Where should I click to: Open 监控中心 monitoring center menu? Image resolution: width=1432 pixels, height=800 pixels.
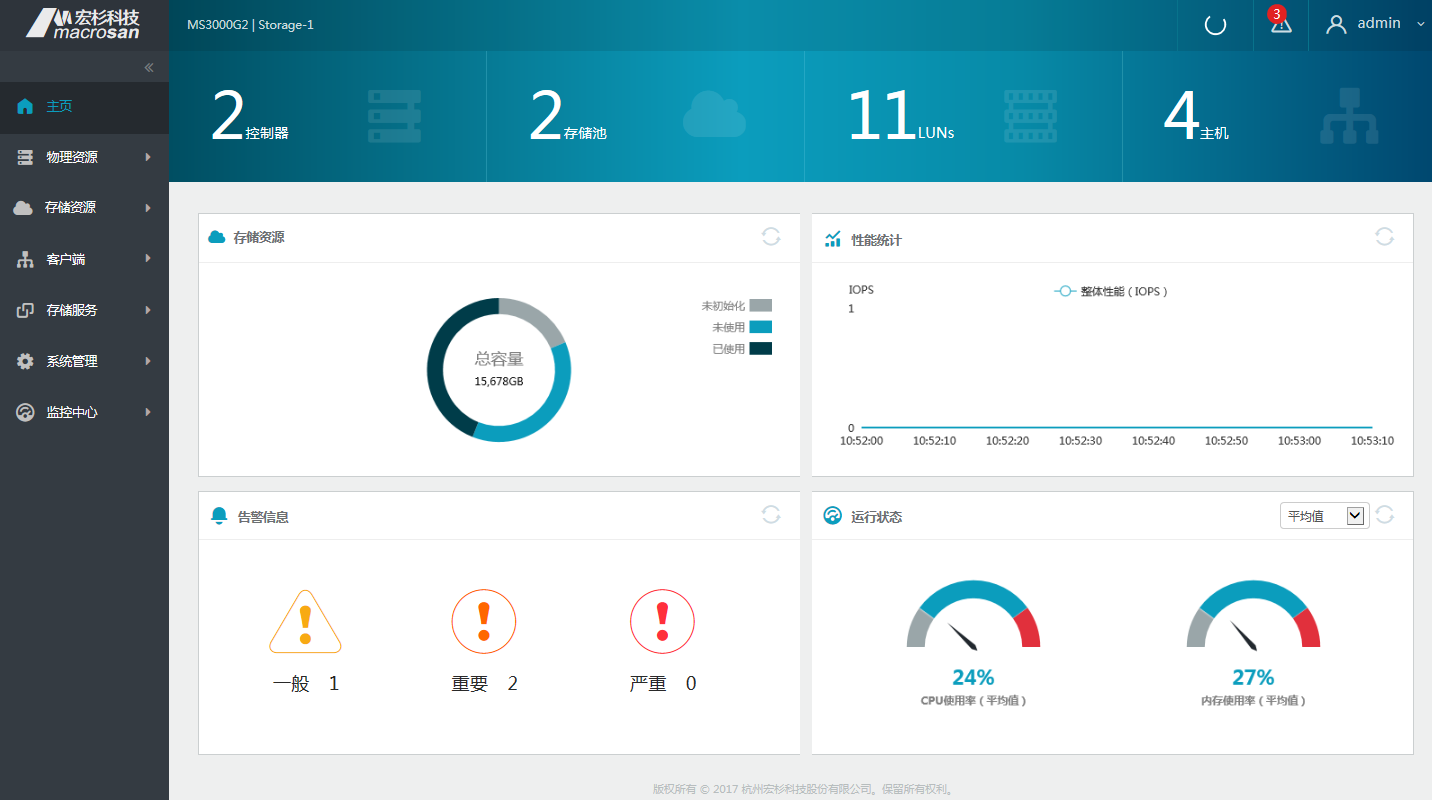84,412
